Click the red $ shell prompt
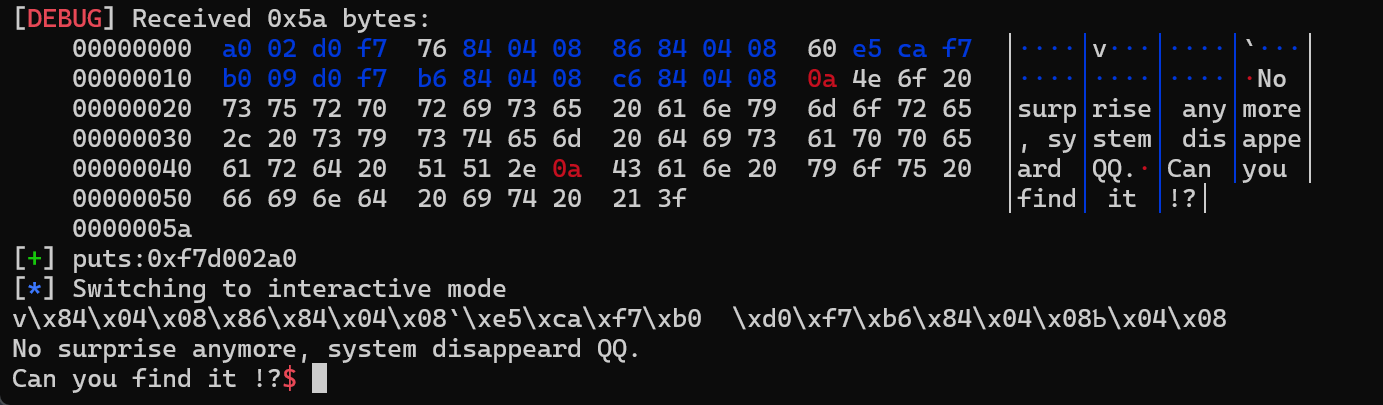The width and height of the screenshot is (1383, 405). point(289,379)
